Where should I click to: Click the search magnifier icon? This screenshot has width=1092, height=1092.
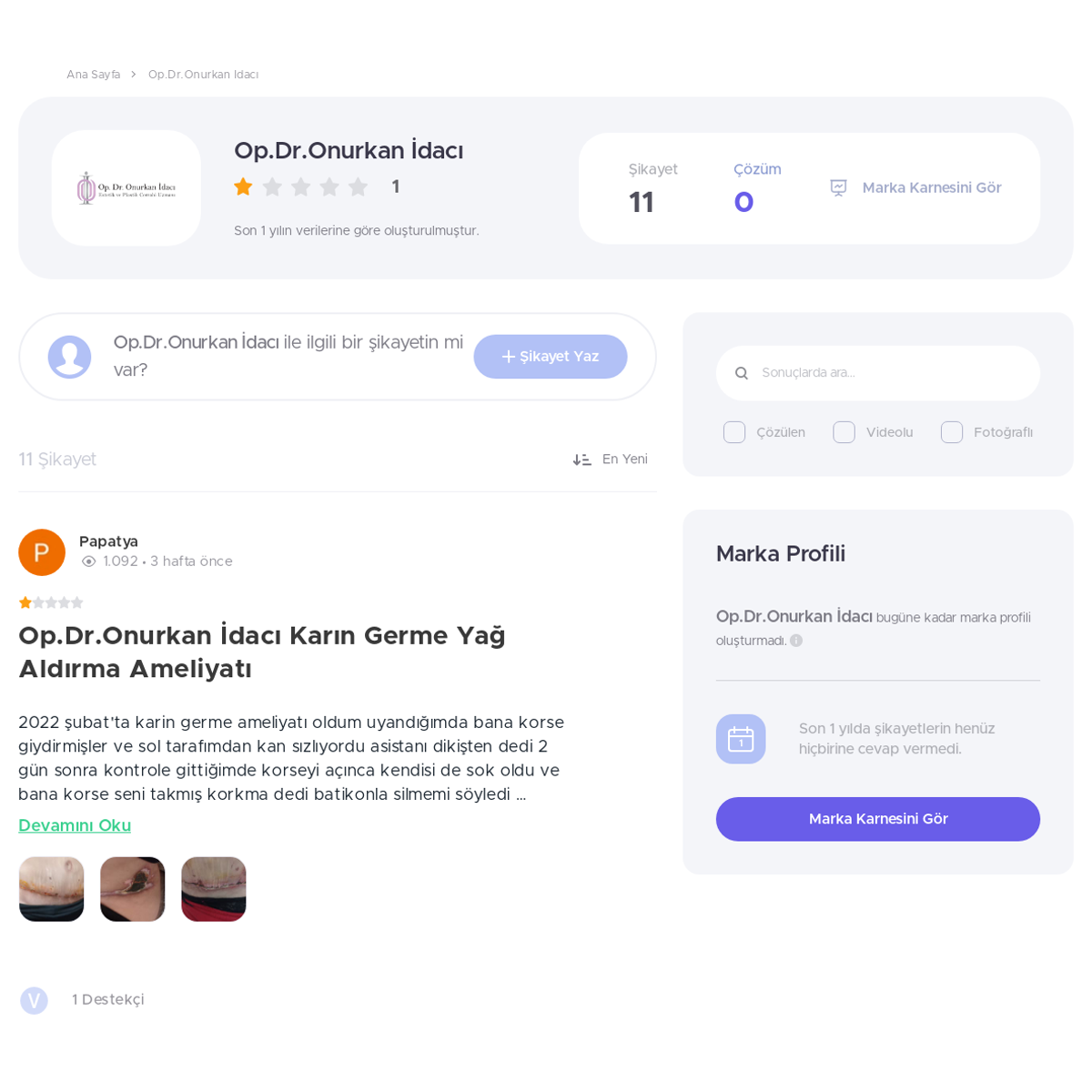pyautogui.click(x=742, y=373)
